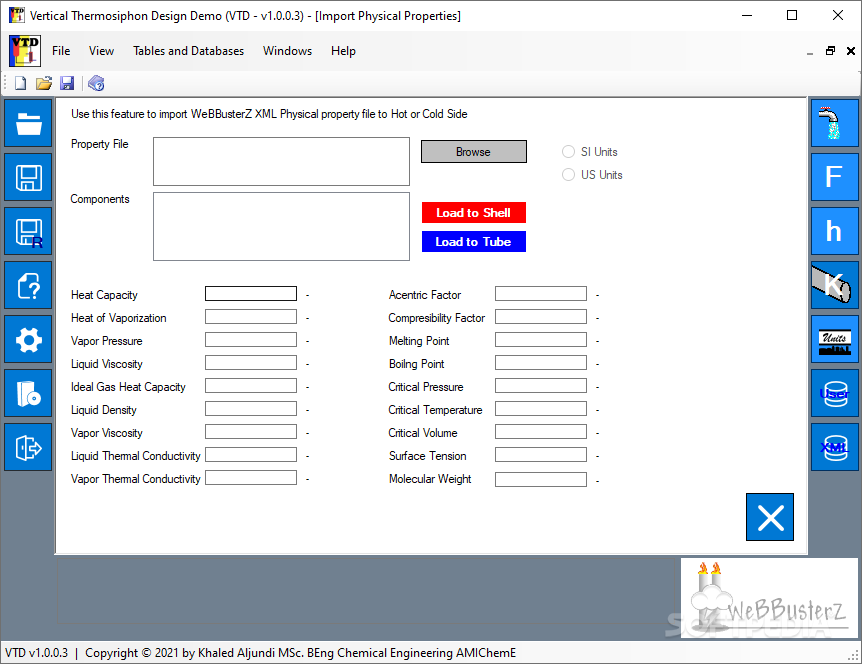Open the XML database sidebar icon
The image size is (862, 664).
835,447
